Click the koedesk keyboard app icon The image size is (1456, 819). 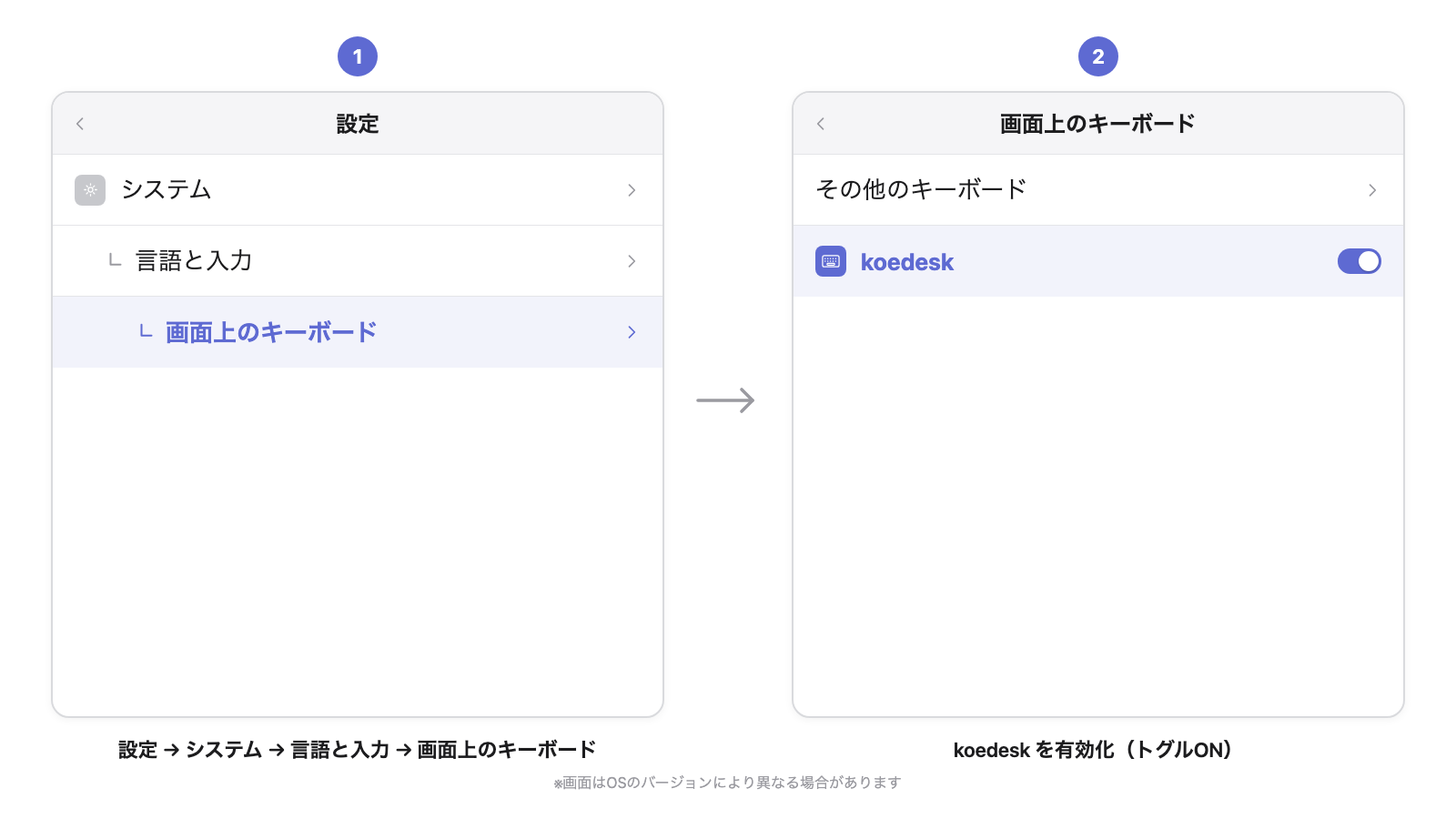[x=831, y=261]
